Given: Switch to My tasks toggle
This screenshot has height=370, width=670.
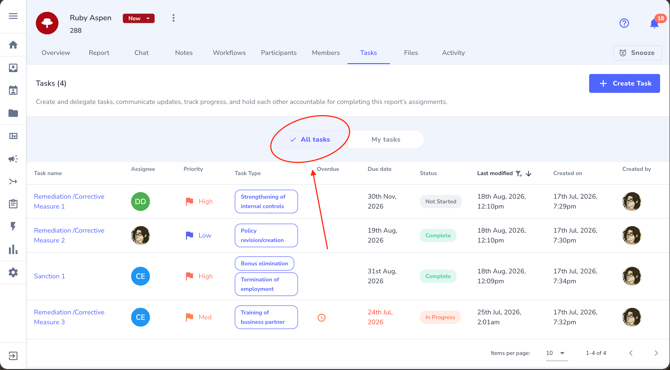Looking at the screenshot, I should tap(386, 139).
